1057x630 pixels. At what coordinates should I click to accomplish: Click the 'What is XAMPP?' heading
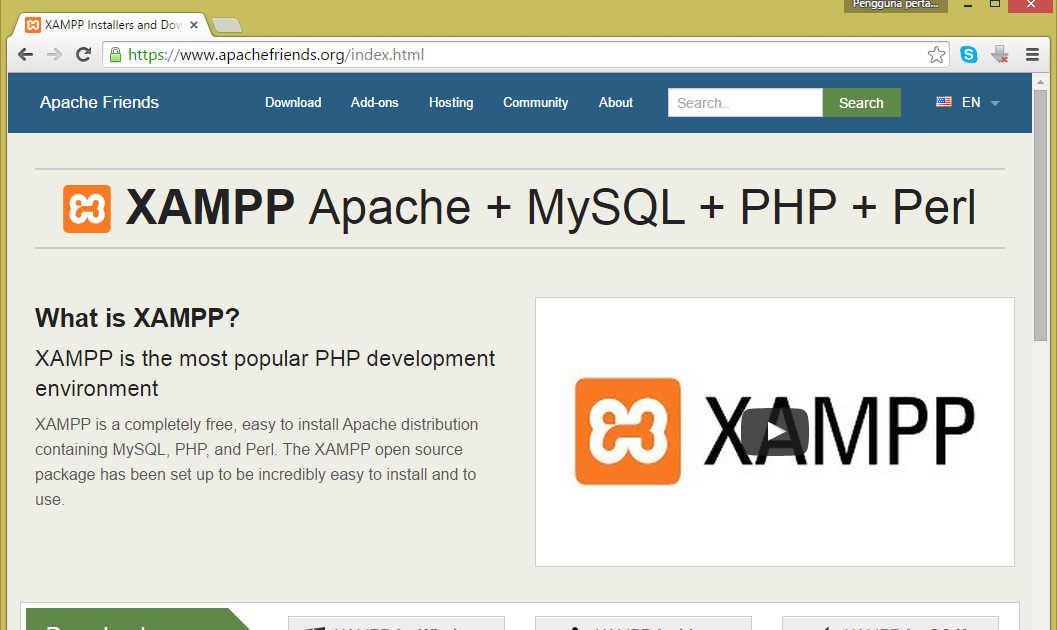138,318
